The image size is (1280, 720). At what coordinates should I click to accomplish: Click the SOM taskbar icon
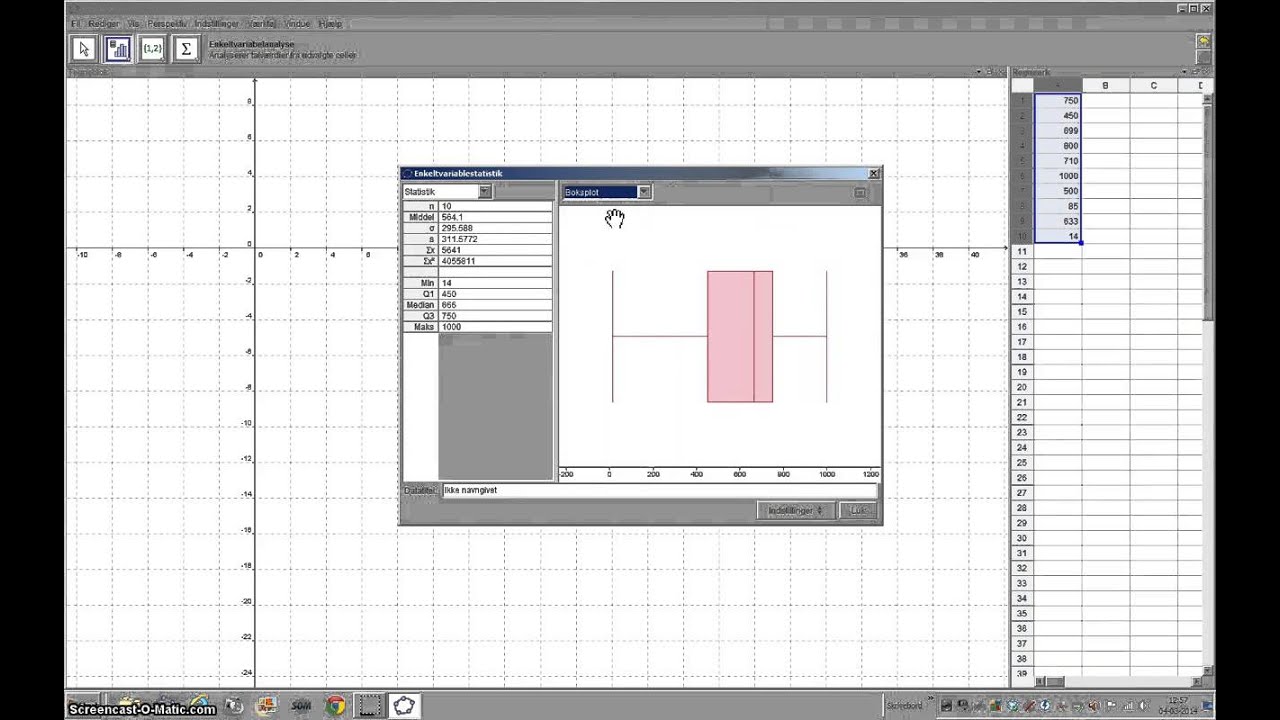click(x=300, y=706)
